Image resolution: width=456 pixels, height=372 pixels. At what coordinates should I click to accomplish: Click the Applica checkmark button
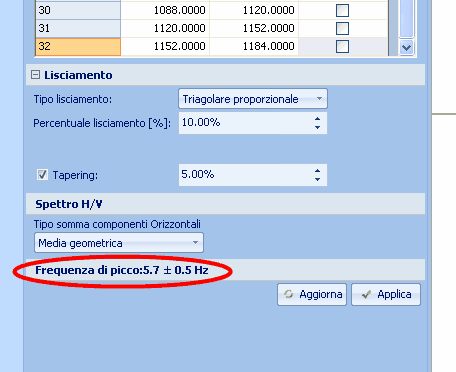coord(386,294)
